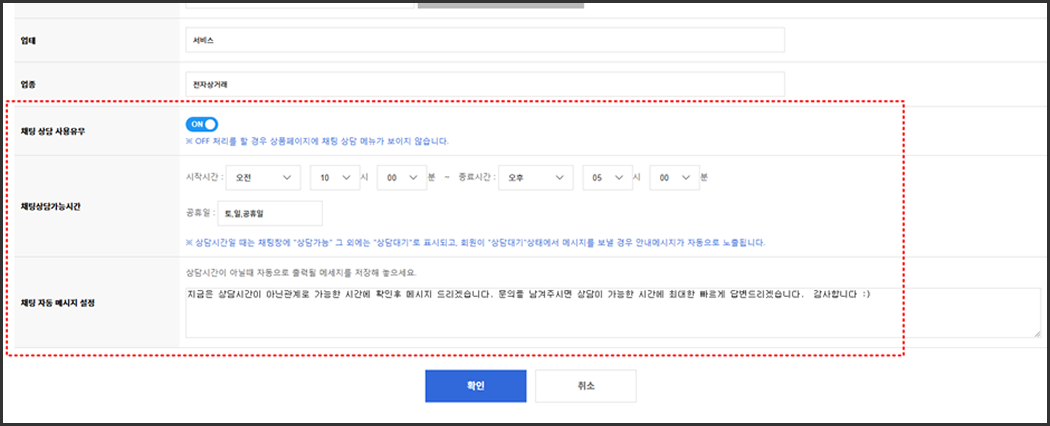Click the 채팅상담가능시간 label
The height and width of the screenshot is (426, 1050).
pos(52,206)
